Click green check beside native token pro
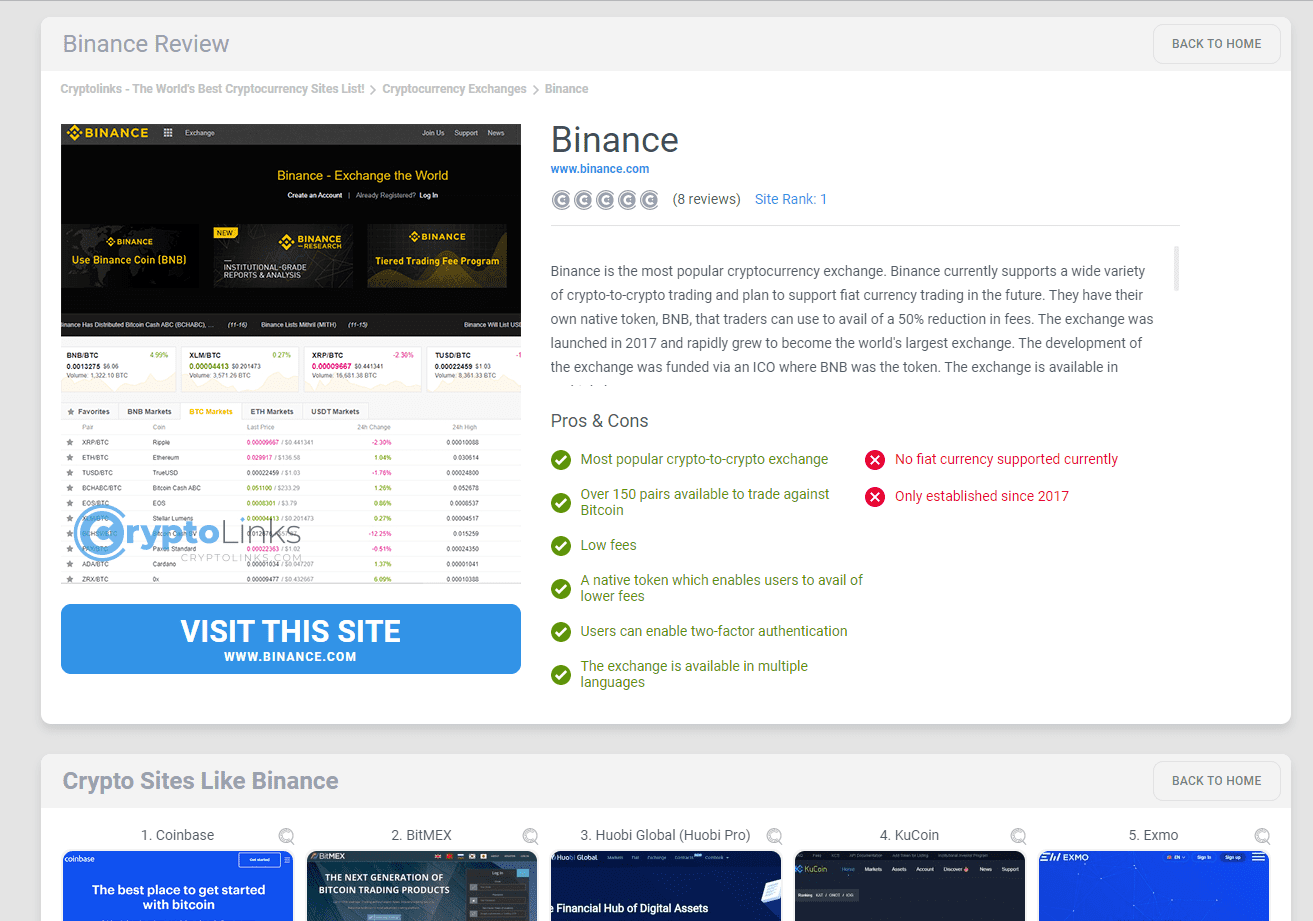This screenshot has width=1313, height=921. [561, 588]
